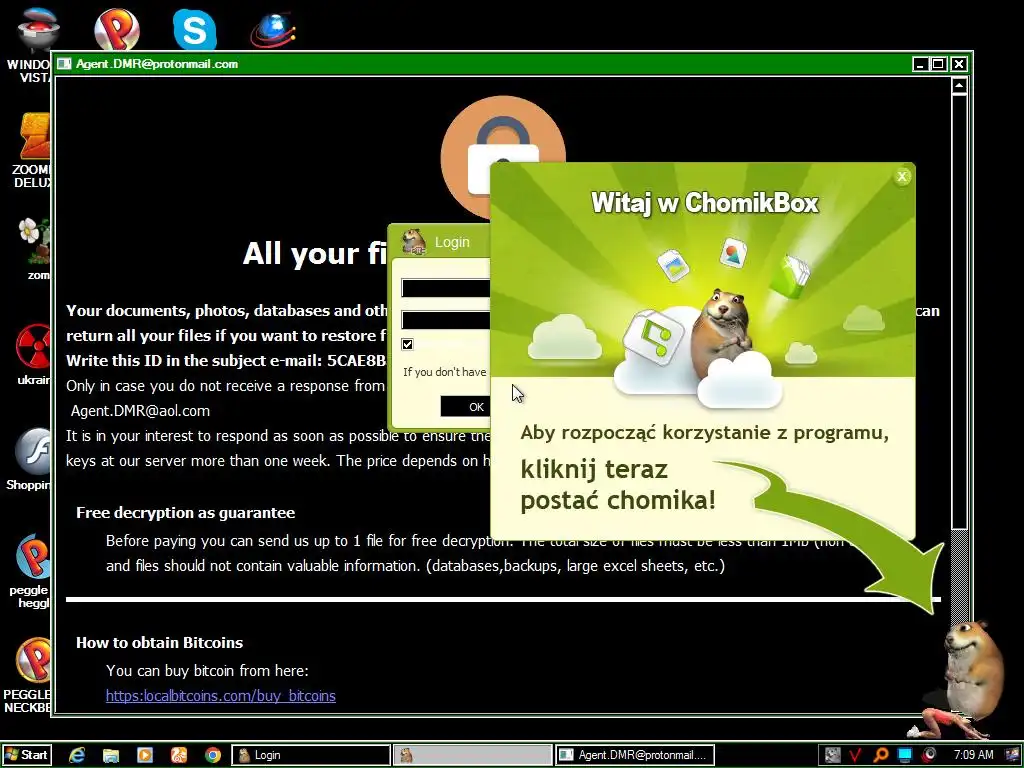Click the 'kliknij teraz postać chomika!' text
1024x768 pixels.
[x=618, y=485]
